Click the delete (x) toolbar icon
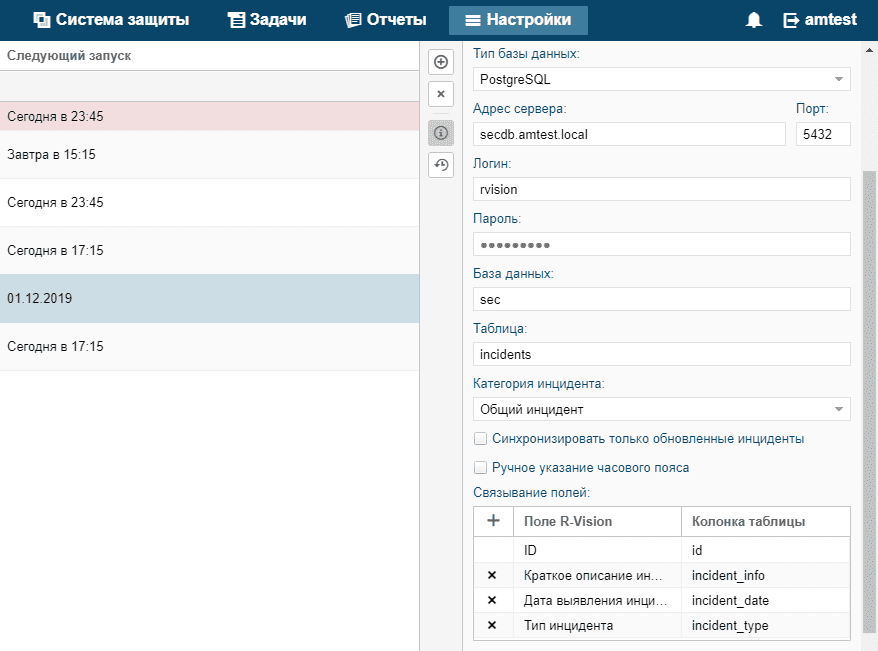The image size is (878, 651). [441, 94]
